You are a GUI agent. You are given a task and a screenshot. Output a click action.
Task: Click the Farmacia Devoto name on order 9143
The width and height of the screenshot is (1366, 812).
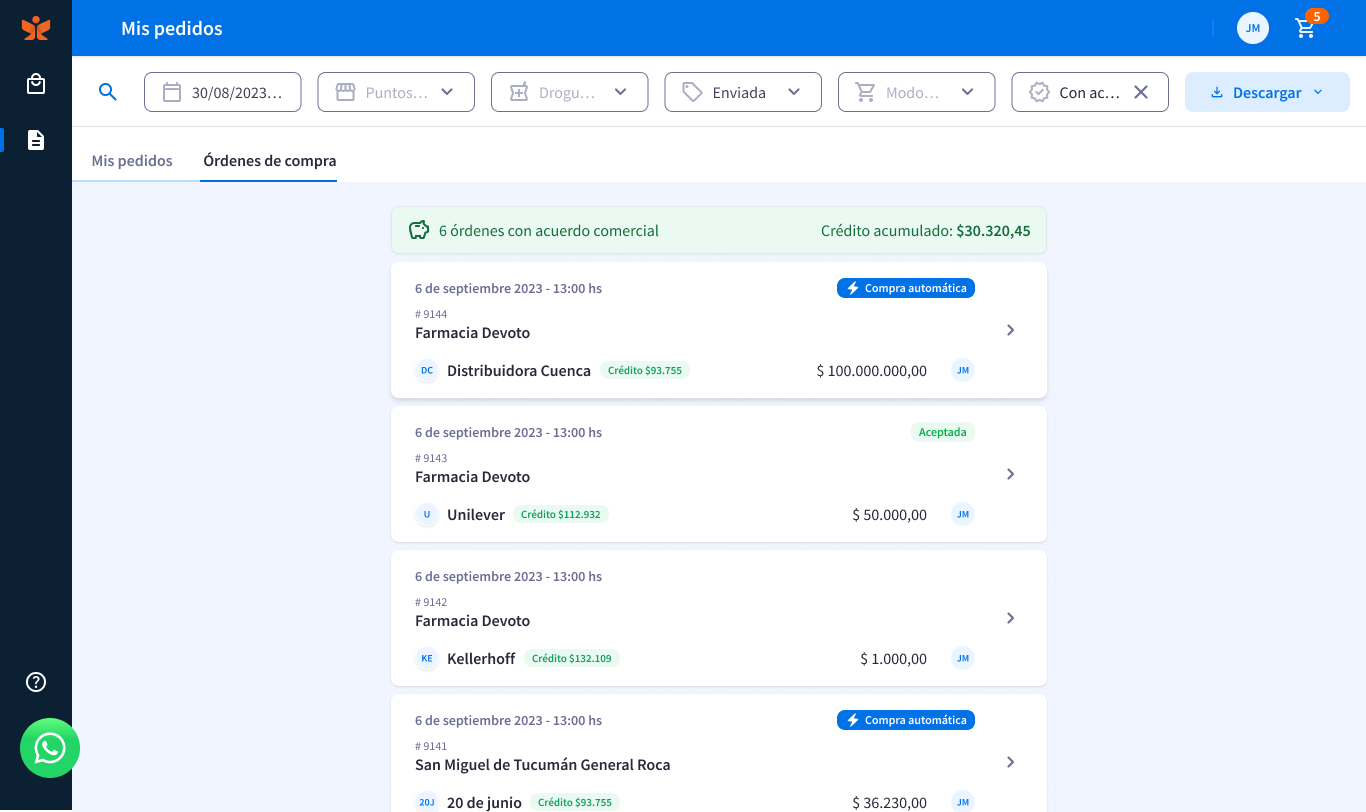tap(473, 477)
